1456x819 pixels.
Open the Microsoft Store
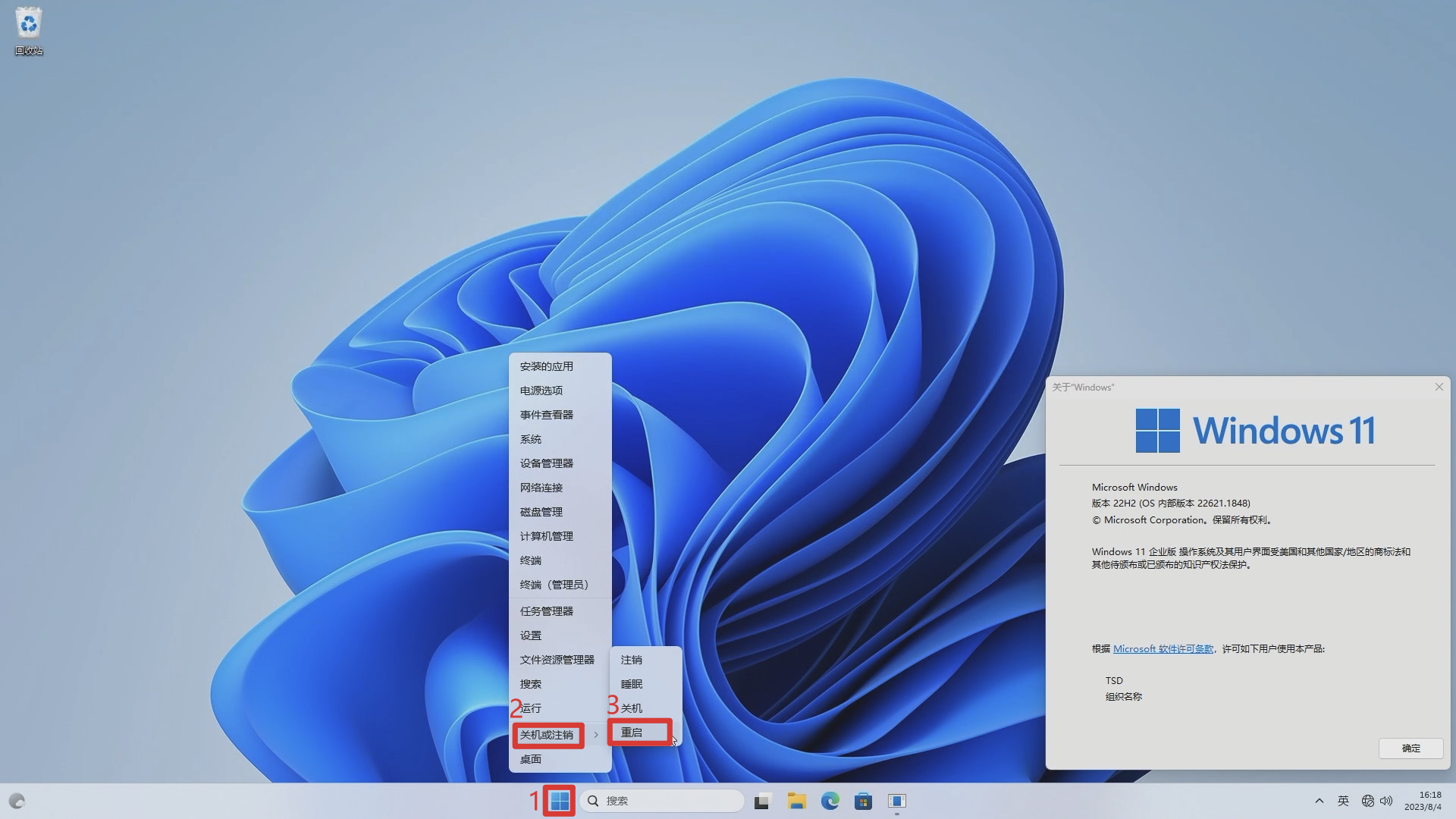tap(863, 800)
